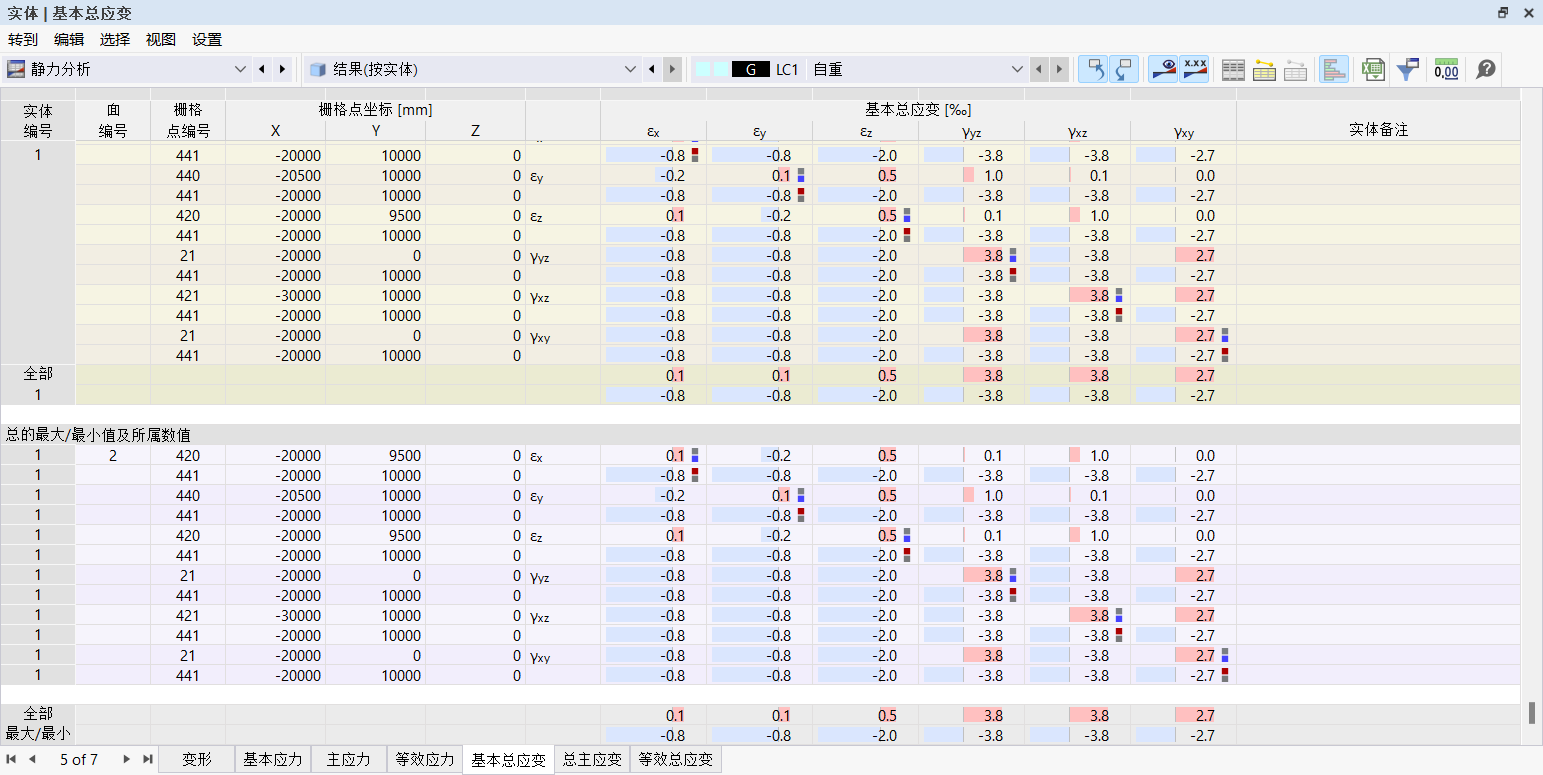Open the help question mark icon
This screenshot has height=775, width=1543.
(1485, 69)
